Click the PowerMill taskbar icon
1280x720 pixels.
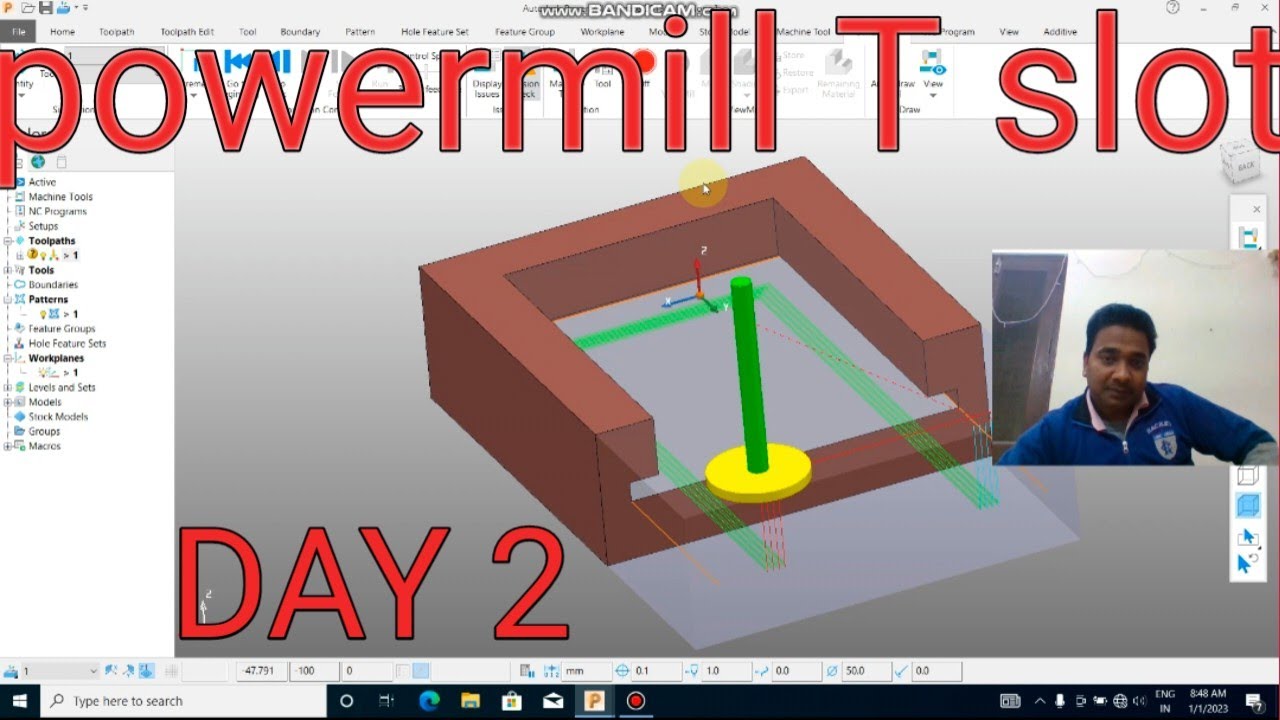pos(594,701)
